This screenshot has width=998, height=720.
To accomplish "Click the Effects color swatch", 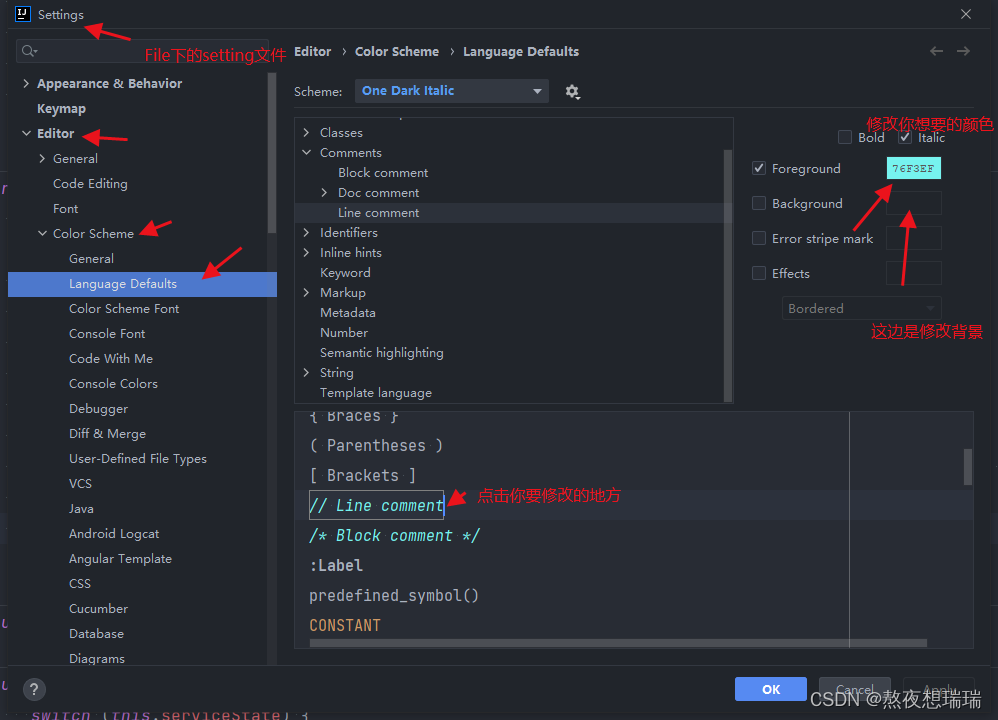I will tap(913, 273).
